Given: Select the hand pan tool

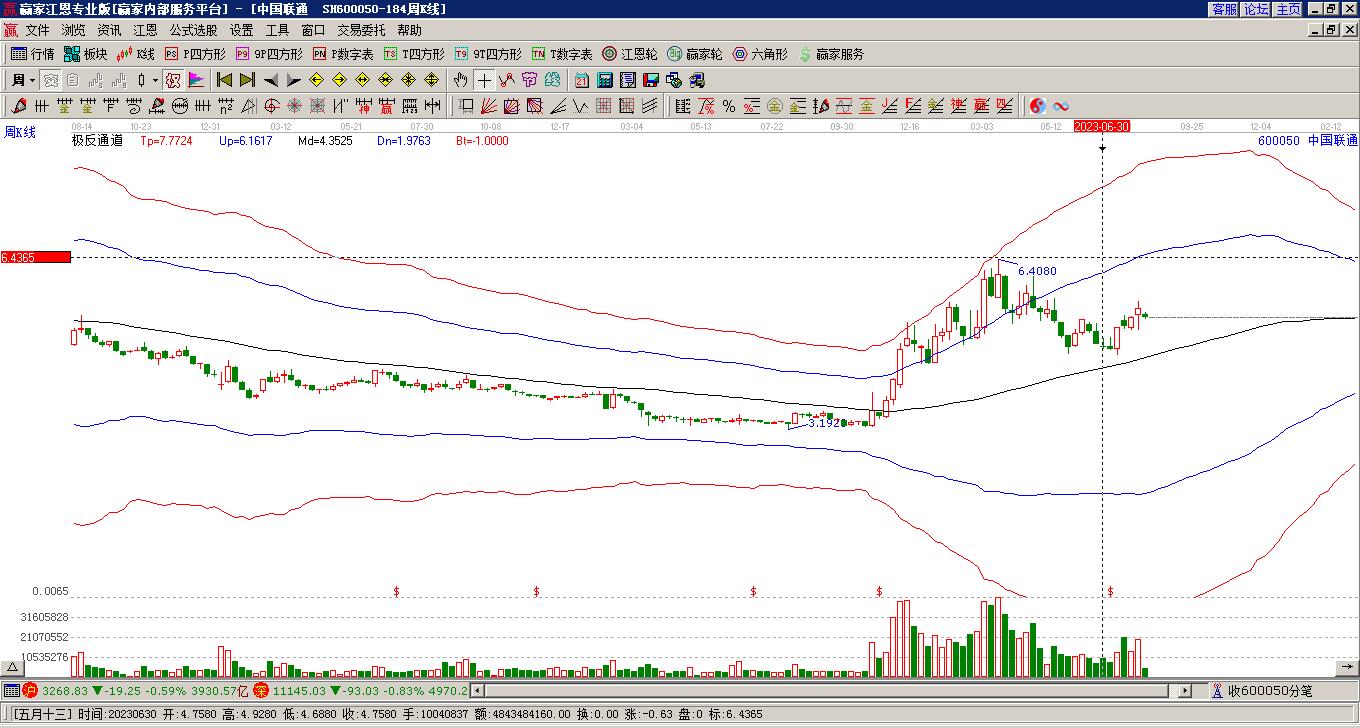Looking at the screenshot, I should click(x=460, y=80).
